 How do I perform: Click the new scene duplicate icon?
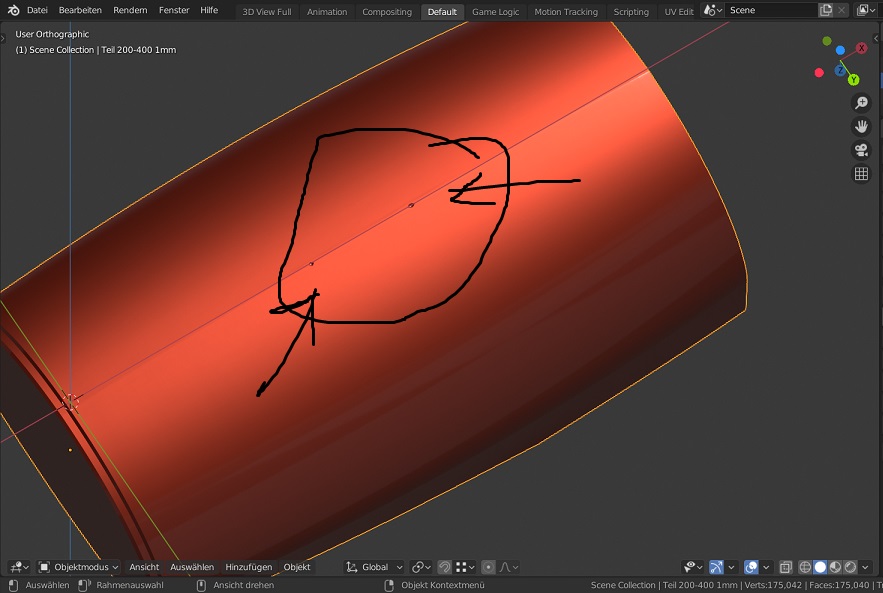pos(825,11)
